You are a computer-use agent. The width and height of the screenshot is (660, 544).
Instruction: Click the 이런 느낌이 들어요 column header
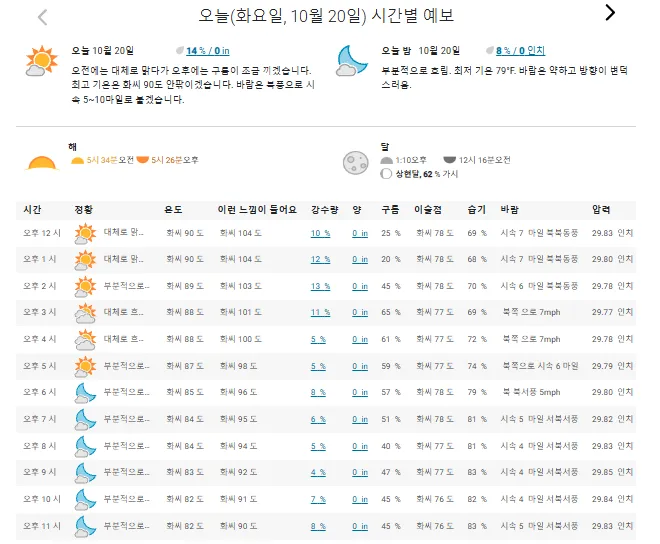[x=257, y=210]
